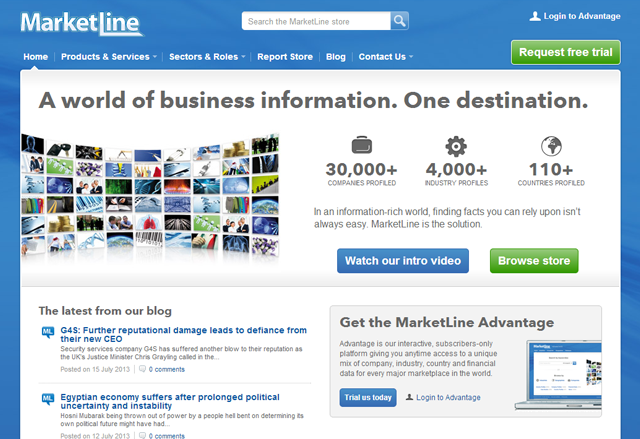Open the Egyptian economy blog post
Image resolution: width=640 pixels, height=439 pixels.
click(x=170, y=401)
